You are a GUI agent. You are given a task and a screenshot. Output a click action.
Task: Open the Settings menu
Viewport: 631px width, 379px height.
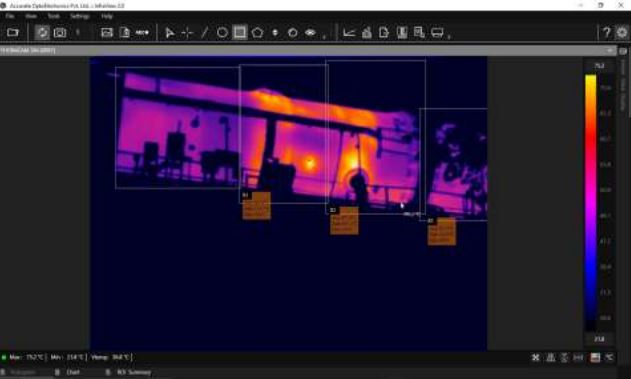pos(80,16)
